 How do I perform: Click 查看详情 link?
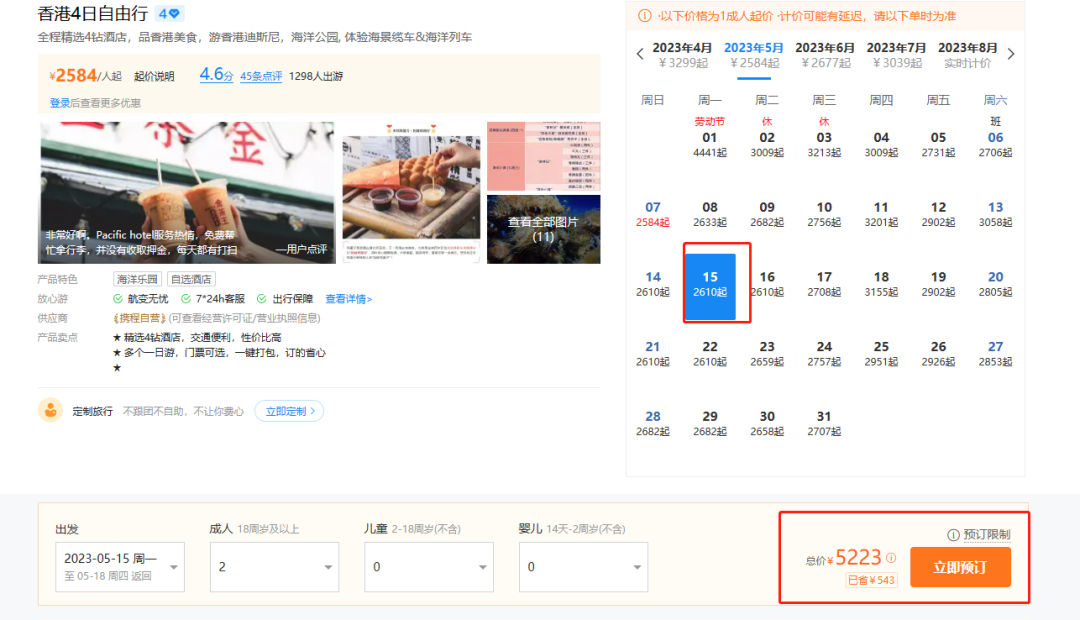348,298
